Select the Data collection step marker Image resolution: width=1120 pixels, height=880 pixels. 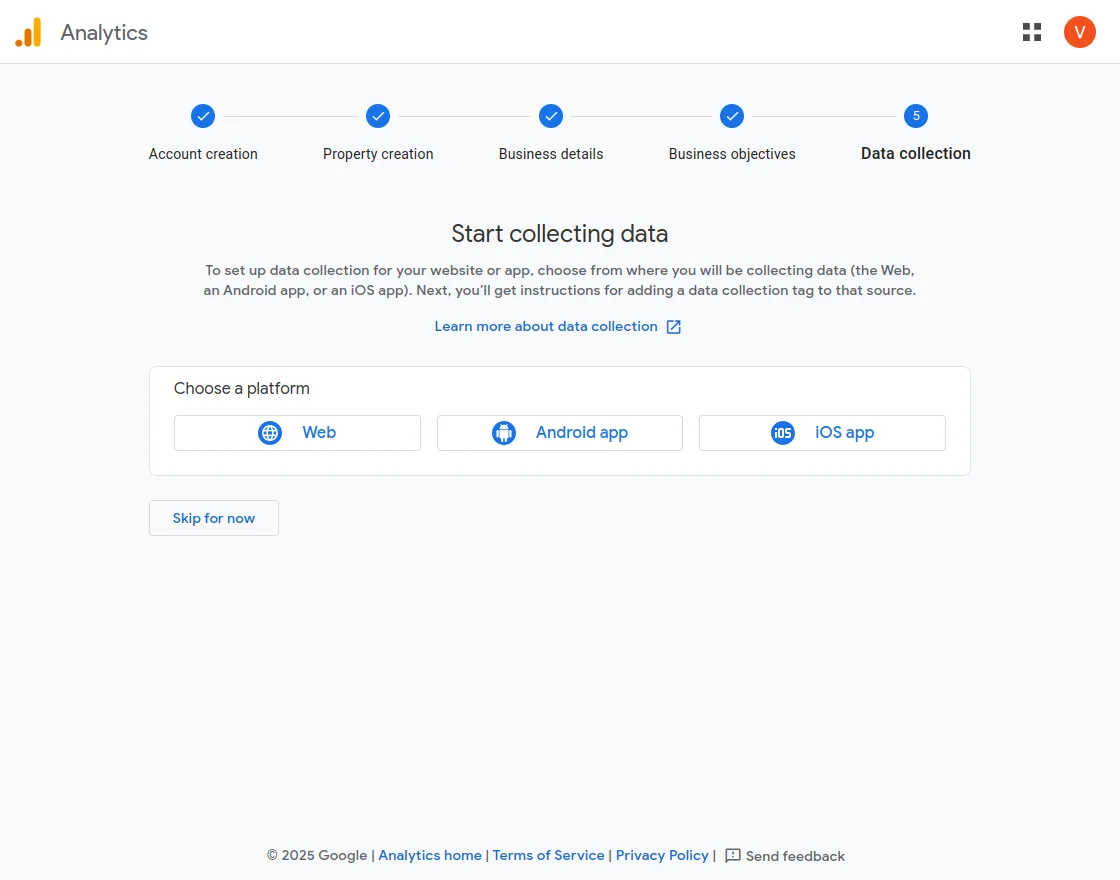(916, 116)
